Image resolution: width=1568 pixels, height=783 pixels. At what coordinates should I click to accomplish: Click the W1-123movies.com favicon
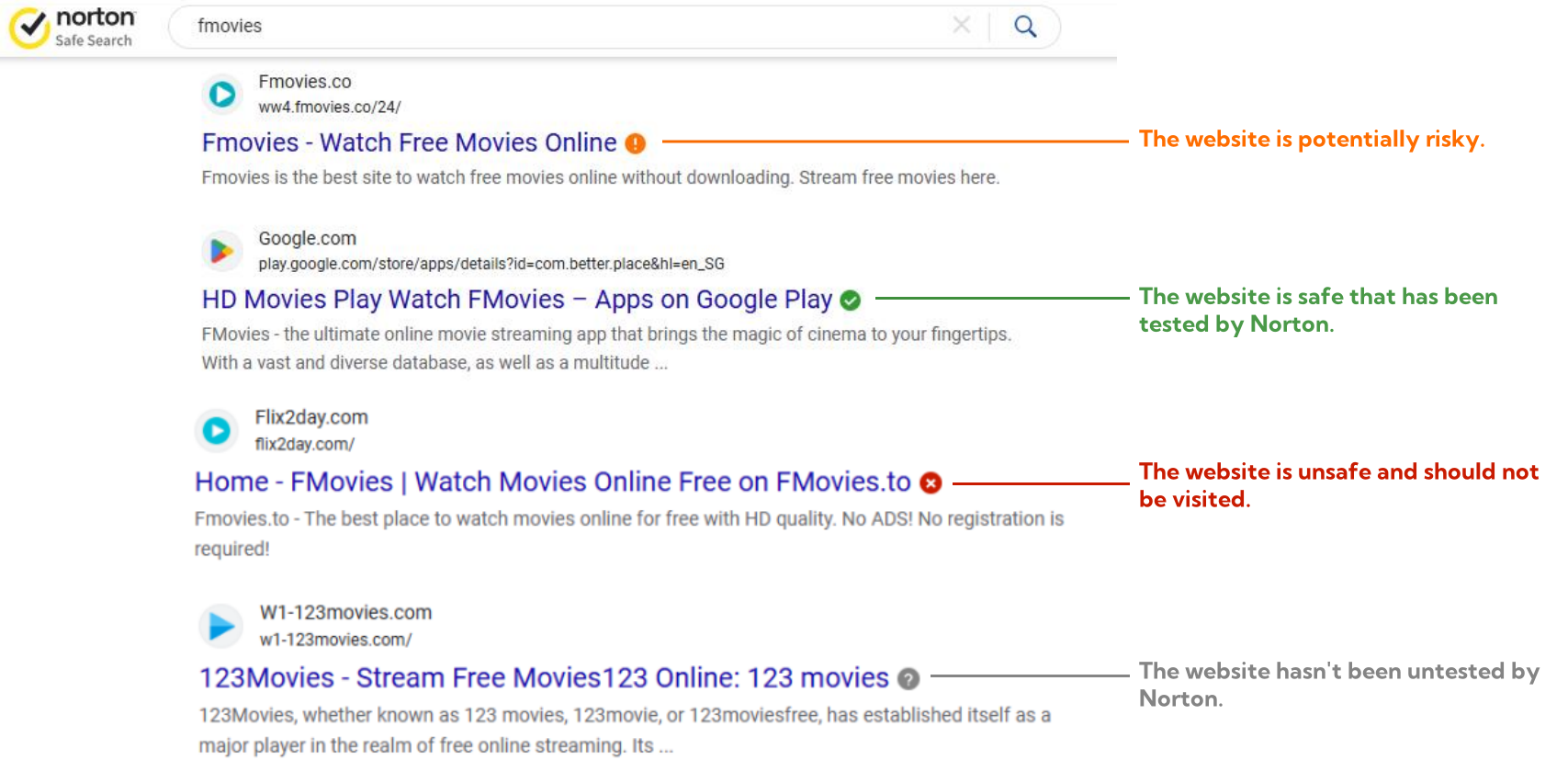click(221, 626)
